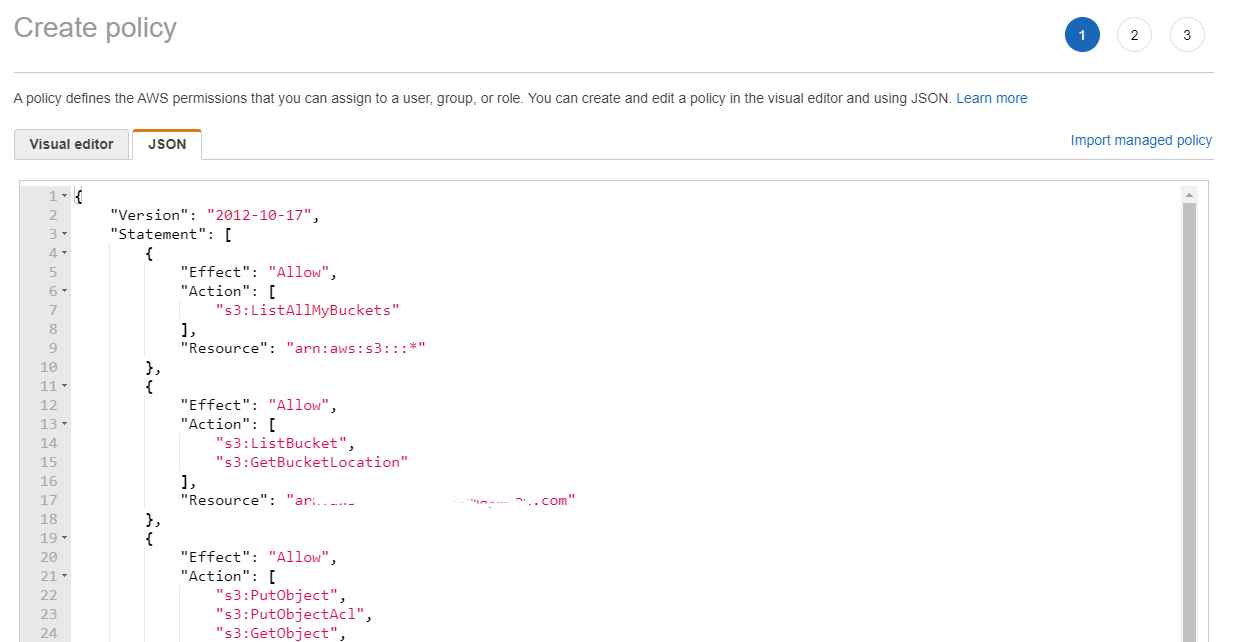Screen dimensions: 1239x642
Task: Fold the "Statement" array at line 3
Action: coord(65,234)
